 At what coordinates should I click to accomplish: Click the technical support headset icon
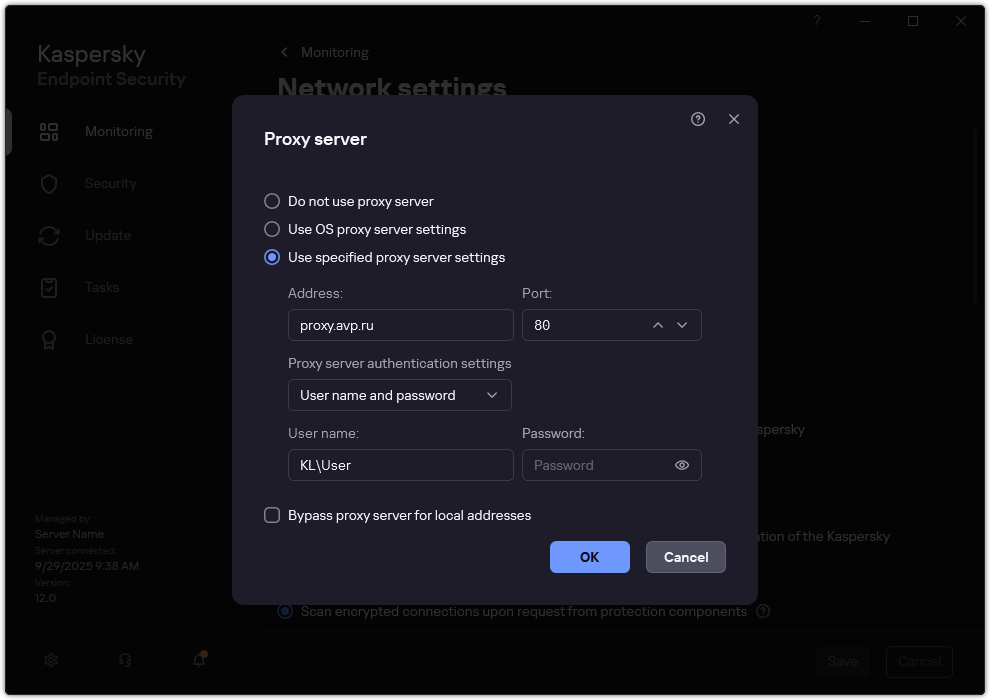pyautogui.click(x=124, y=660)
